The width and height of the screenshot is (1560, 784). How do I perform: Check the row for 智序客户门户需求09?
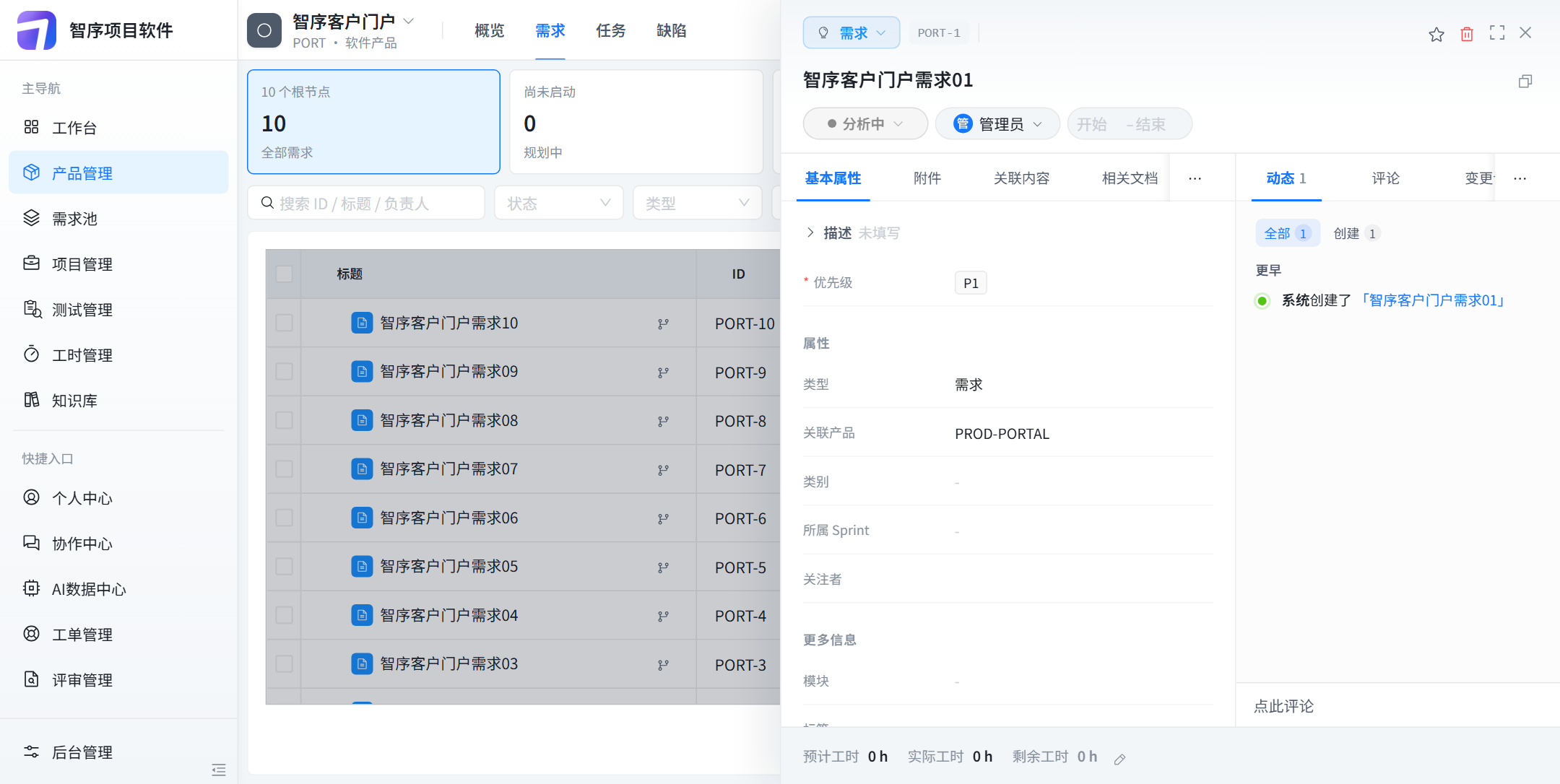[x=285, y=371]
